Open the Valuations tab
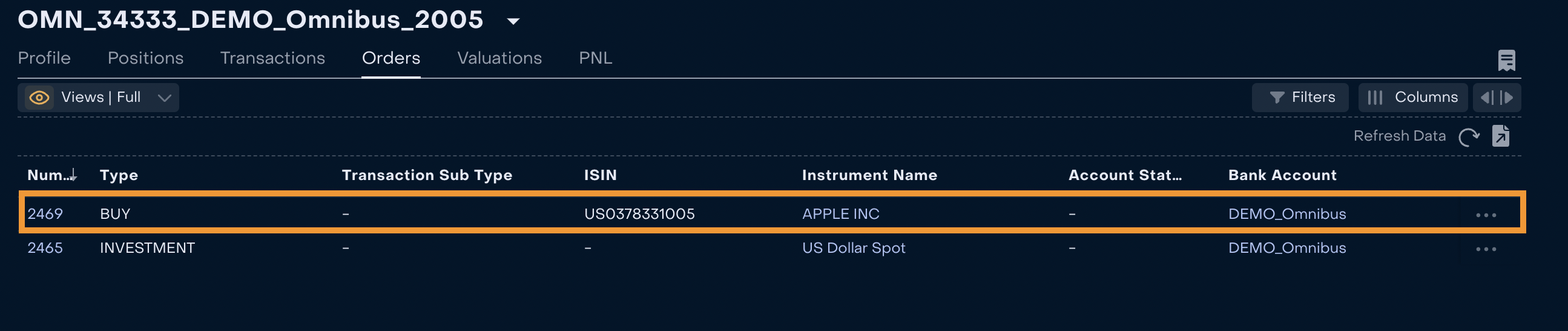Viewport: 1568px width, 331px height. pos(499,58)
